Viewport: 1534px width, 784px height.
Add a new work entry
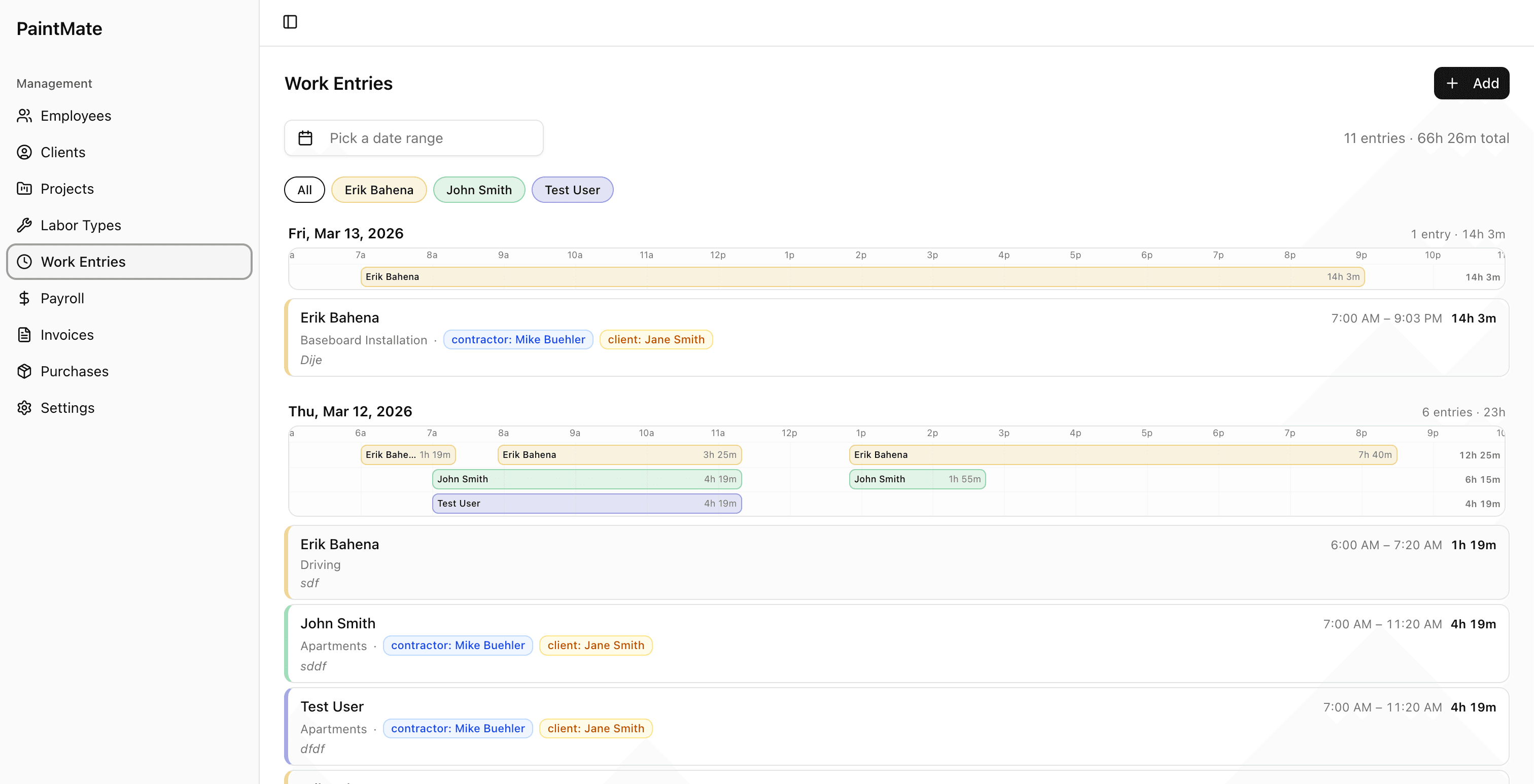tap(1471, 83)
